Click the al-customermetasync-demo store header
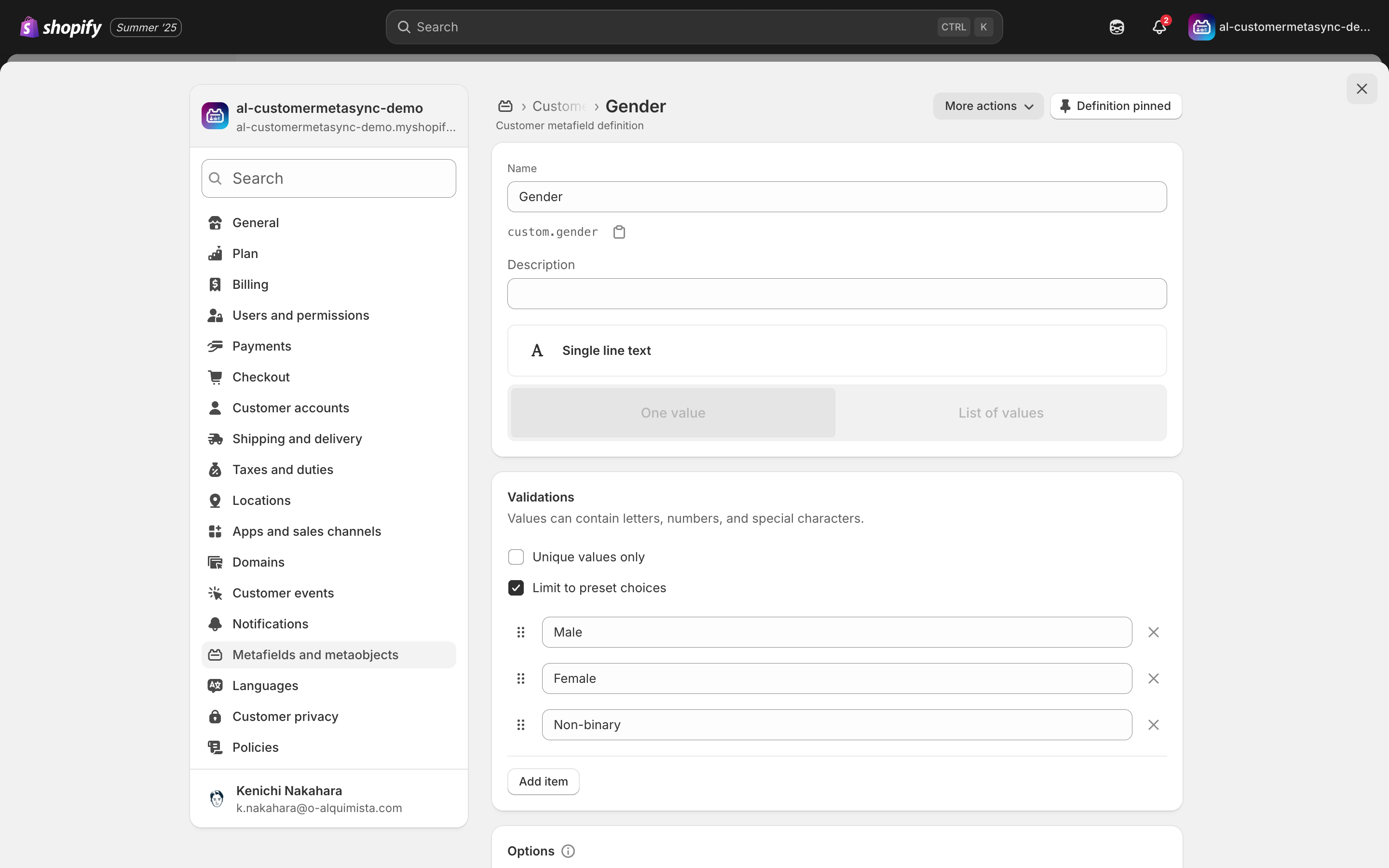The width and height of the screenshot is (1389, 868). (x=328, y=117)
